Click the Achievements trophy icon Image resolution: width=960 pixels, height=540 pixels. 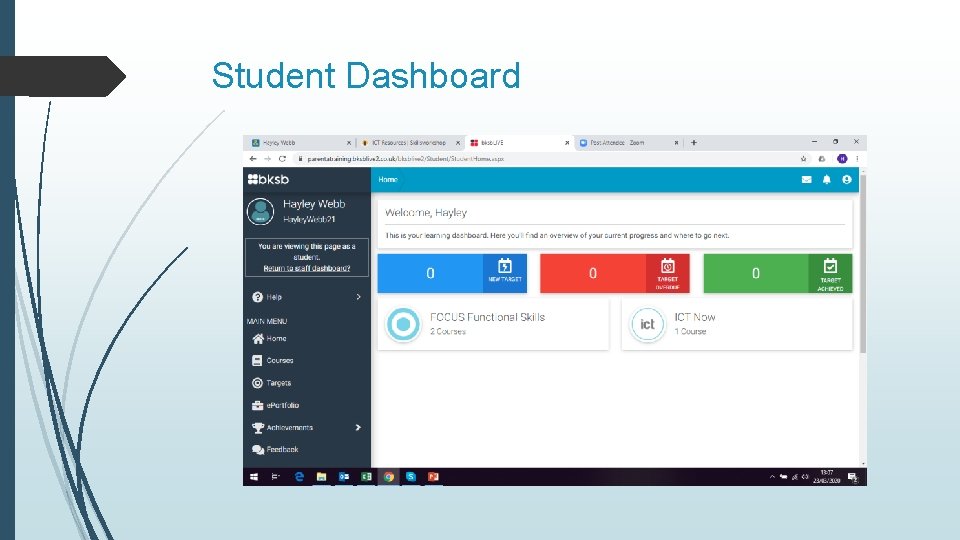(x=258, y=428)
